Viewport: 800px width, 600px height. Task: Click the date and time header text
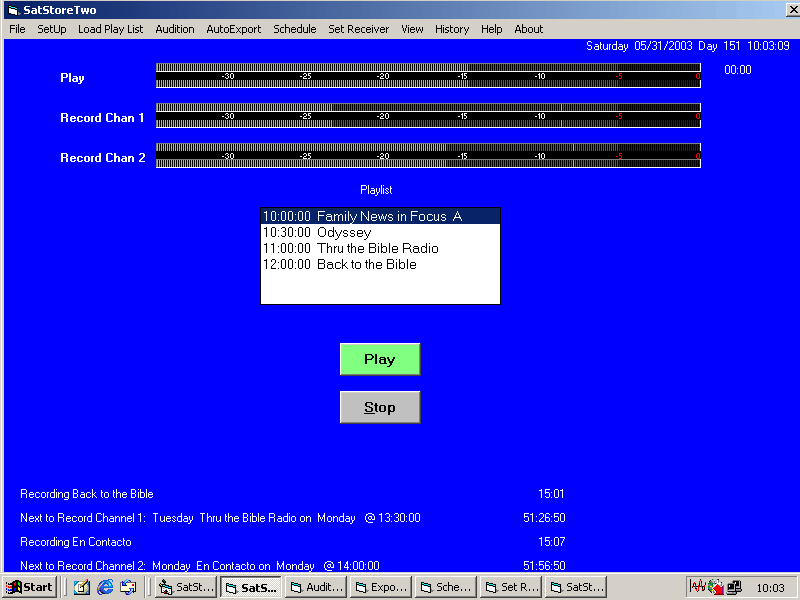[688, 46]
